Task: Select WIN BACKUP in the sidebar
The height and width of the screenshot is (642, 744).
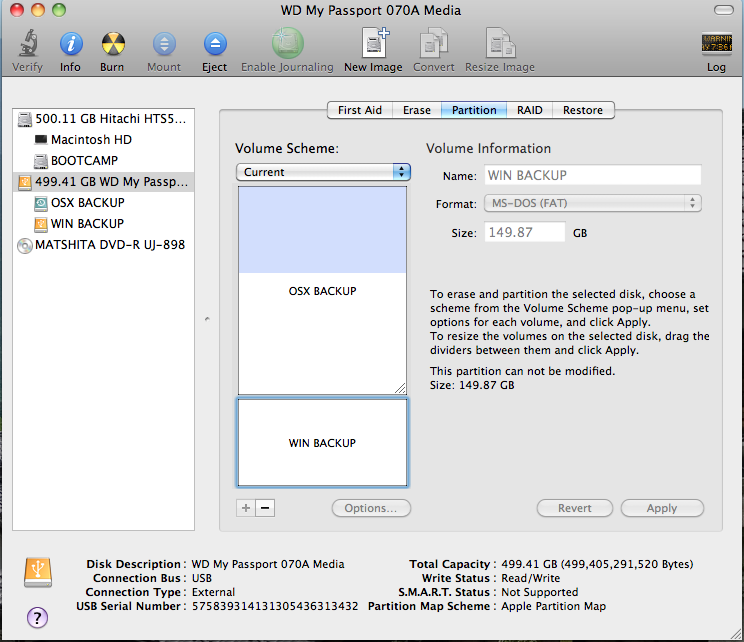Action: point(103,223)
